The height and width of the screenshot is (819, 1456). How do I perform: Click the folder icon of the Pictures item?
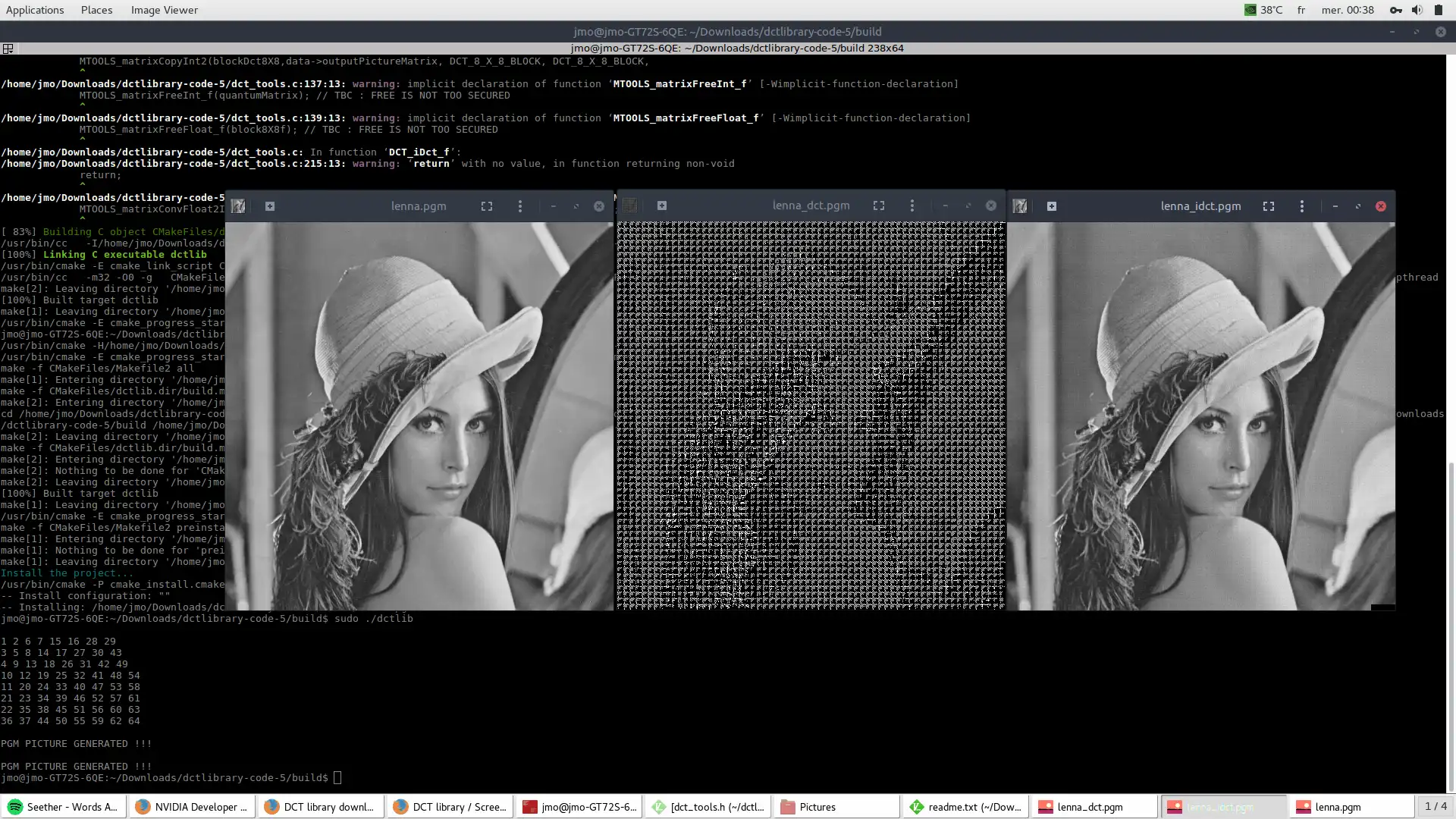click(788, 807)
